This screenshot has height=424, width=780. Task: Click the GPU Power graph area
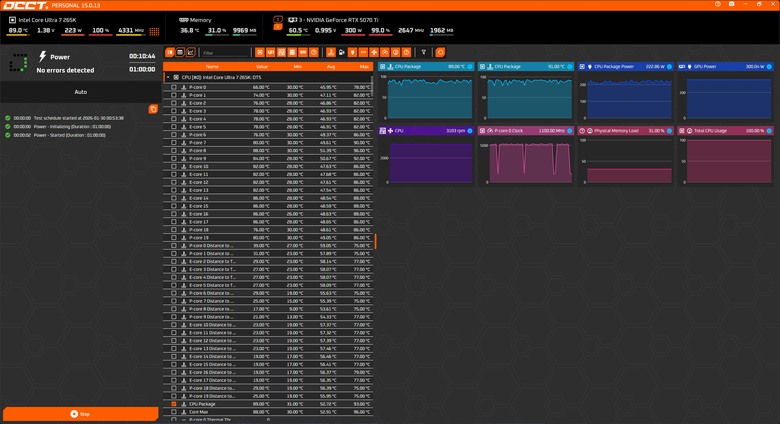pyautogui.click(x=729, y=98)
